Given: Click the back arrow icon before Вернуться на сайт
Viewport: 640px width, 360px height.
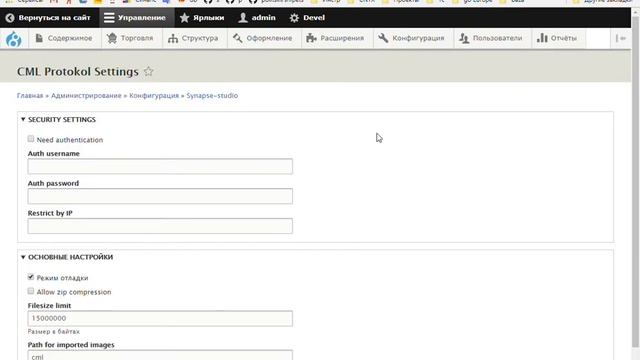Looking at the screenshot, I should [x=10, y=18].
